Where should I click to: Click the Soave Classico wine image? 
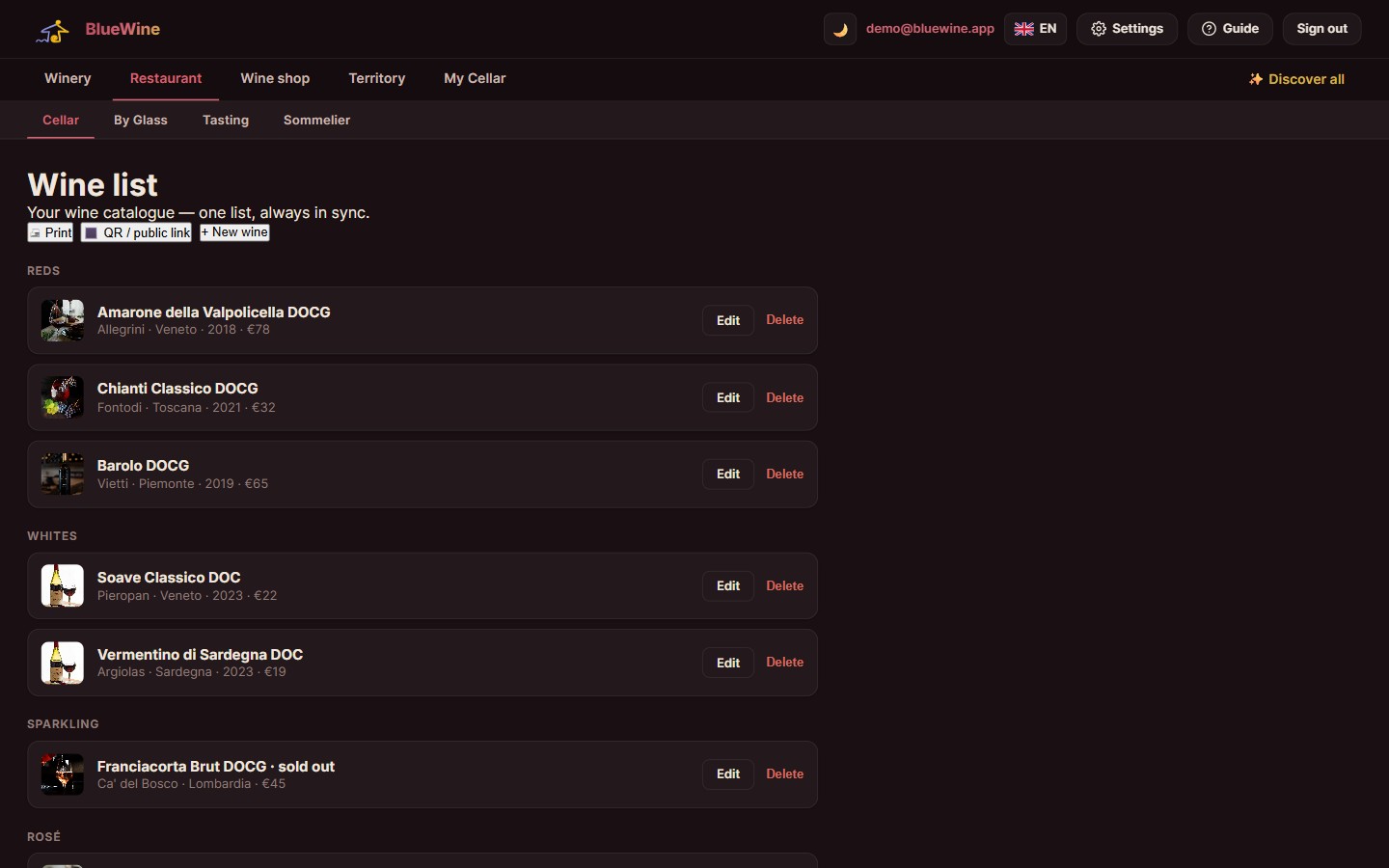(63, 585)
